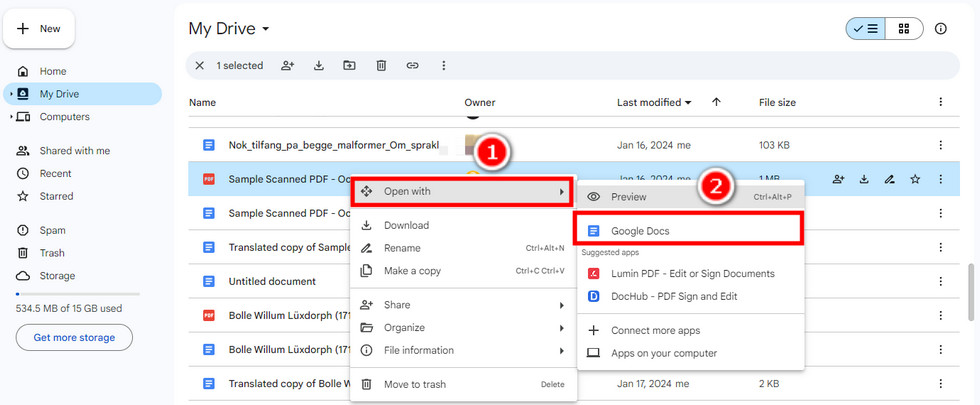Choose Make a copy
The image size is (980, 405).
(x=463, y=271)
